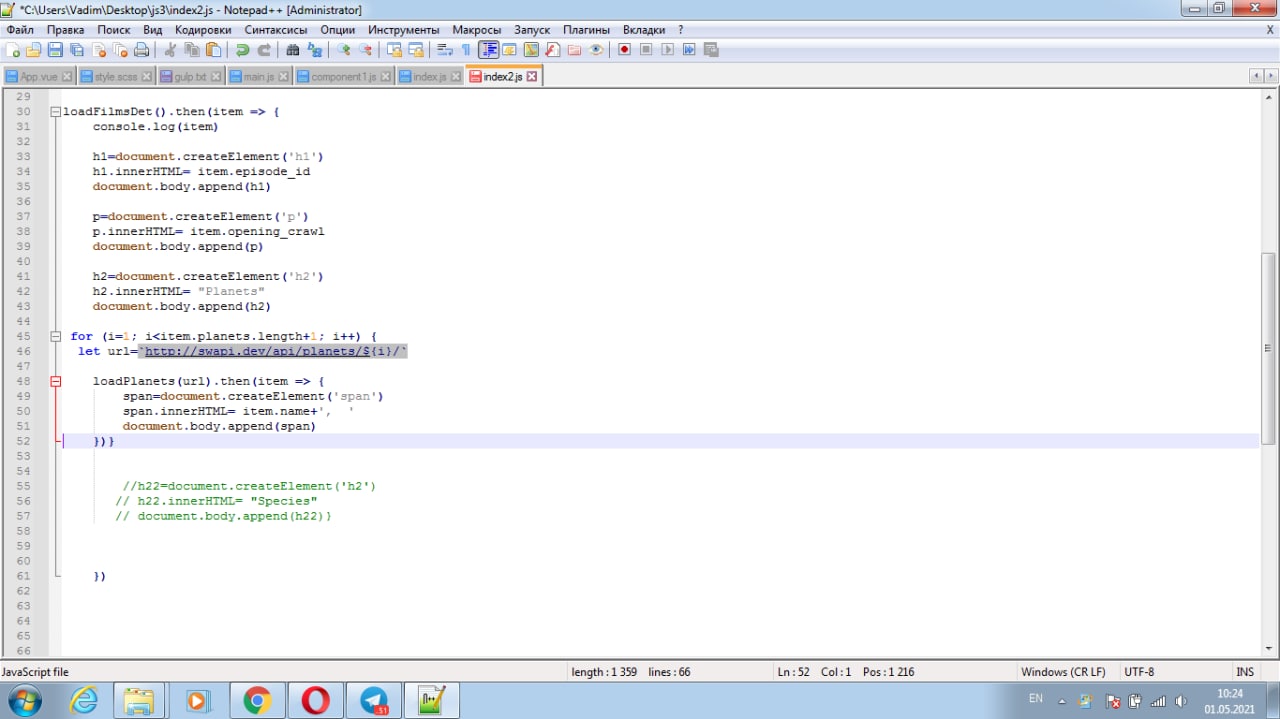Click the Zoom In magnifier icon
The height and width of the screenshot is (719, 1280).
tap(343, 49)
